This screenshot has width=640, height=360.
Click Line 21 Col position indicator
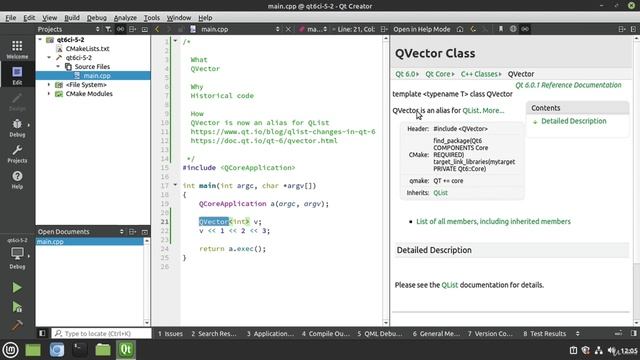click(356, 29)
